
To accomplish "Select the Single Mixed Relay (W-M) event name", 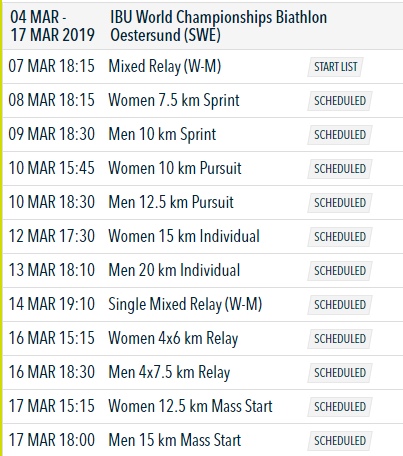I will tap(185, 304).
